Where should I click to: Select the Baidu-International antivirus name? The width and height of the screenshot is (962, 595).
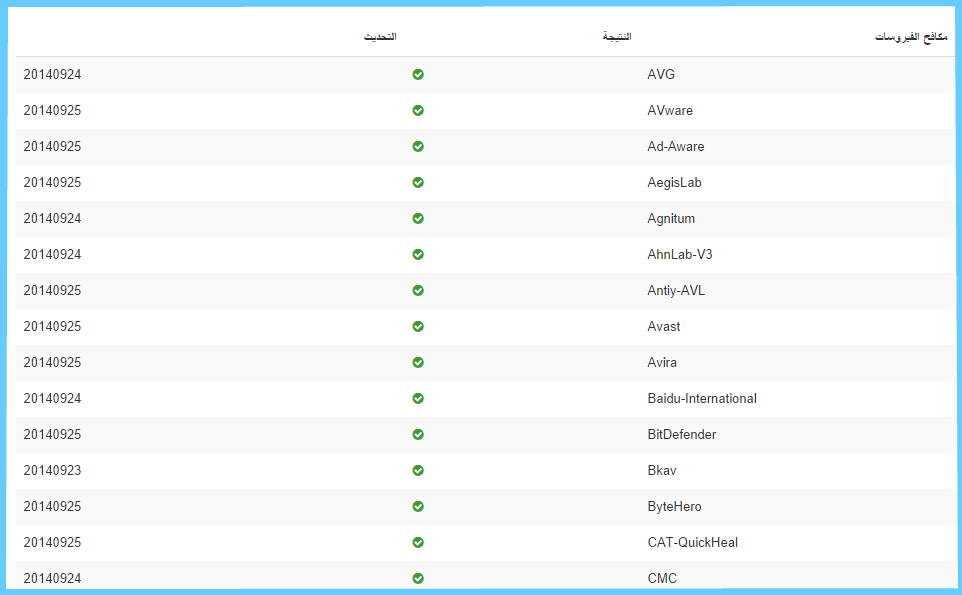point(702,398)
